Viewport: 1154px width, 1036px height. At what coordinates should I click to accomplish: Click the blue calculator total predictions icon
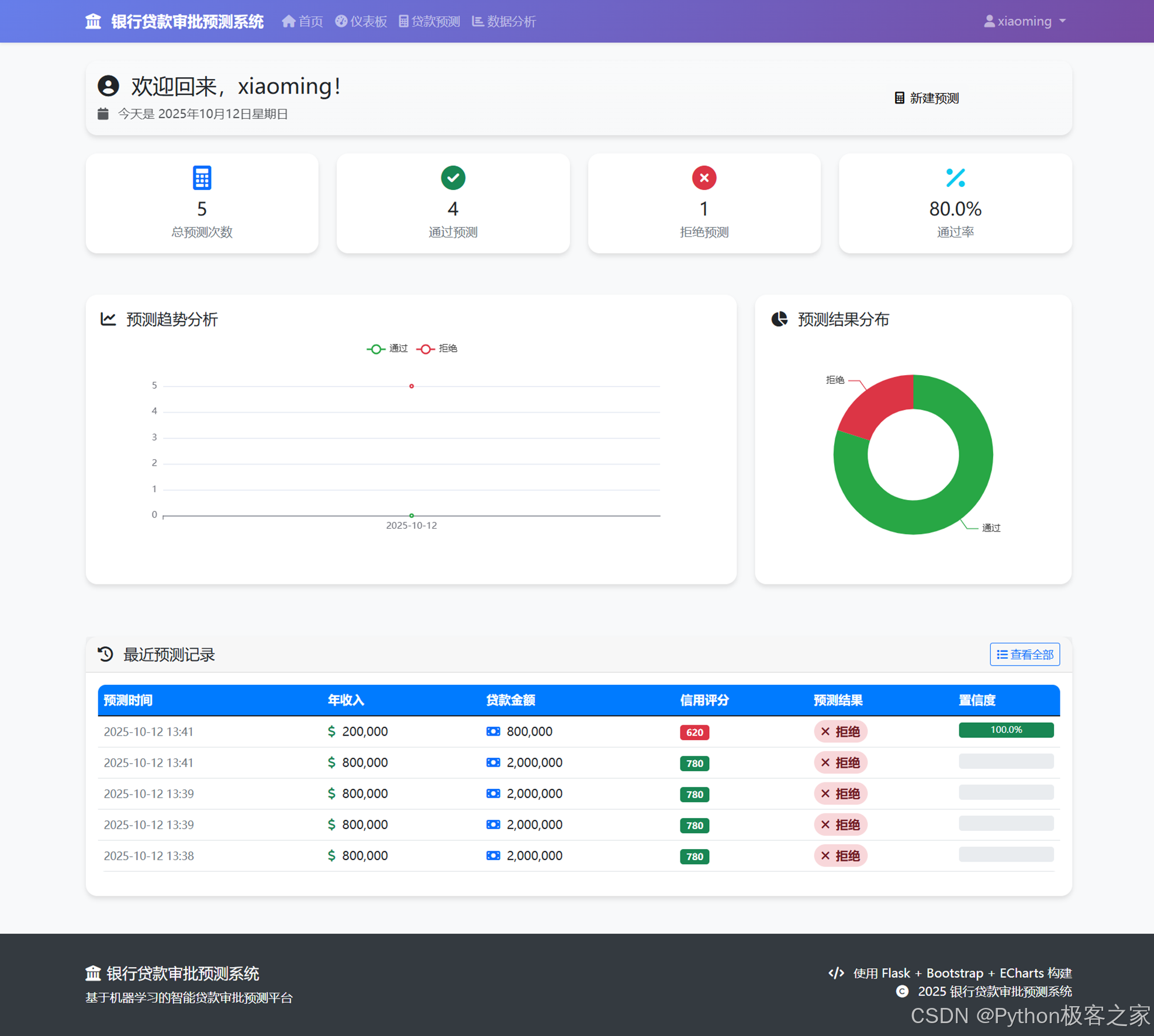coord(202,178)
